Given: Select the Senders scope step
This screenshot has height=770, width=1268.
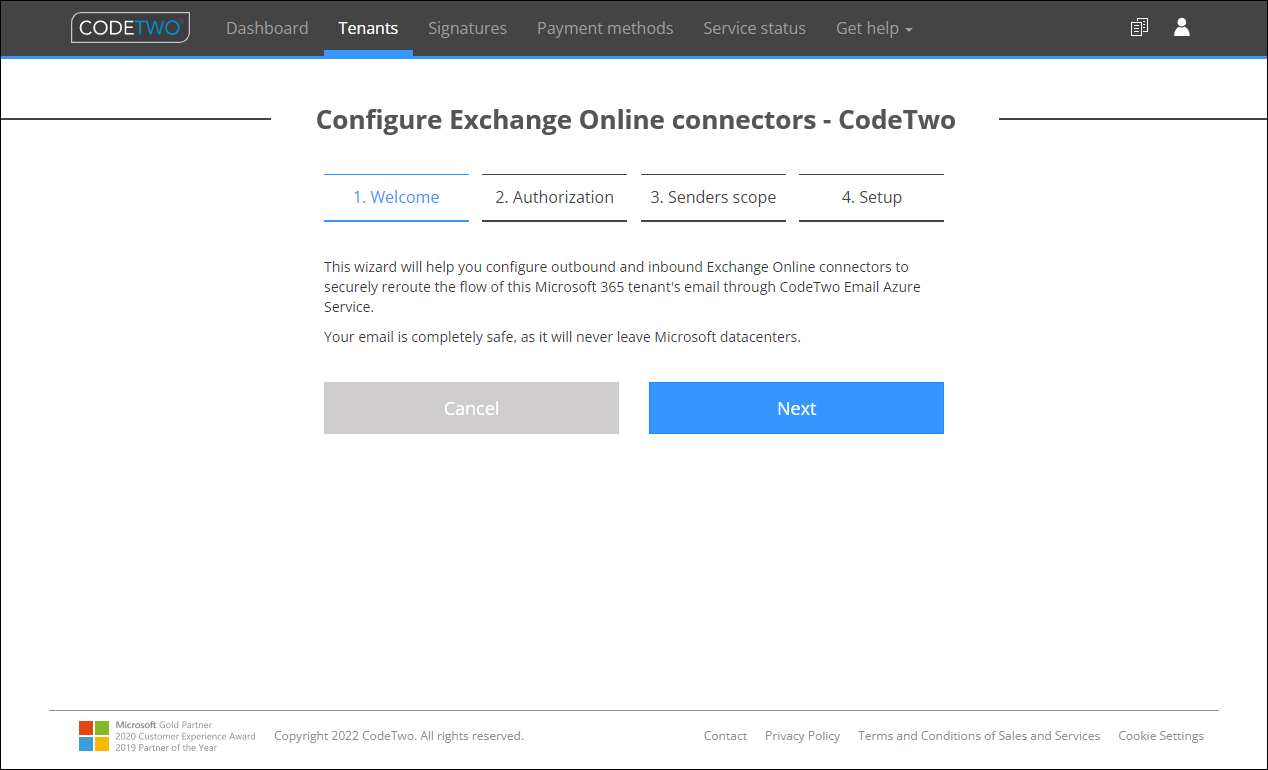Looking at the screenshot, I should click(x=713, y=197).
